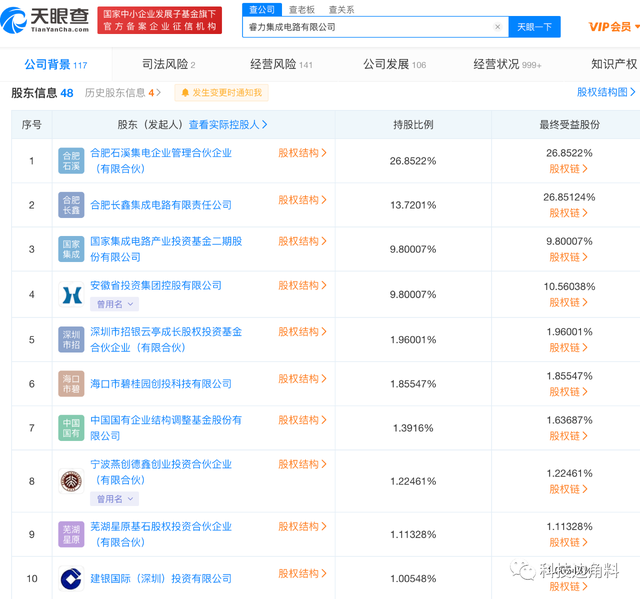Open the 合肥石溪 shareholder avatar icon
The image size is (640, 599).
click(71, 161)
